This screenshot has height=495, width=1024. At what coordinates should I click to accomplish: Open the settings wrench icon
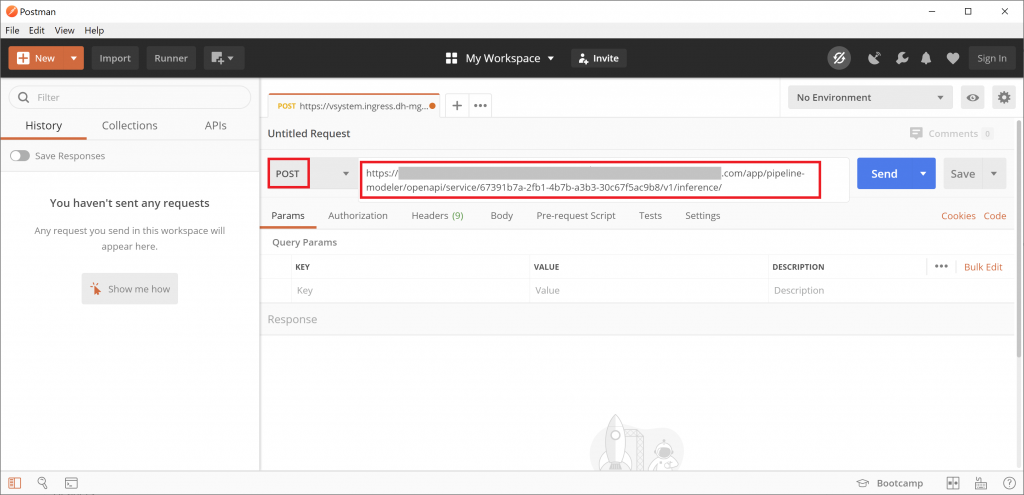pos(901,58)
